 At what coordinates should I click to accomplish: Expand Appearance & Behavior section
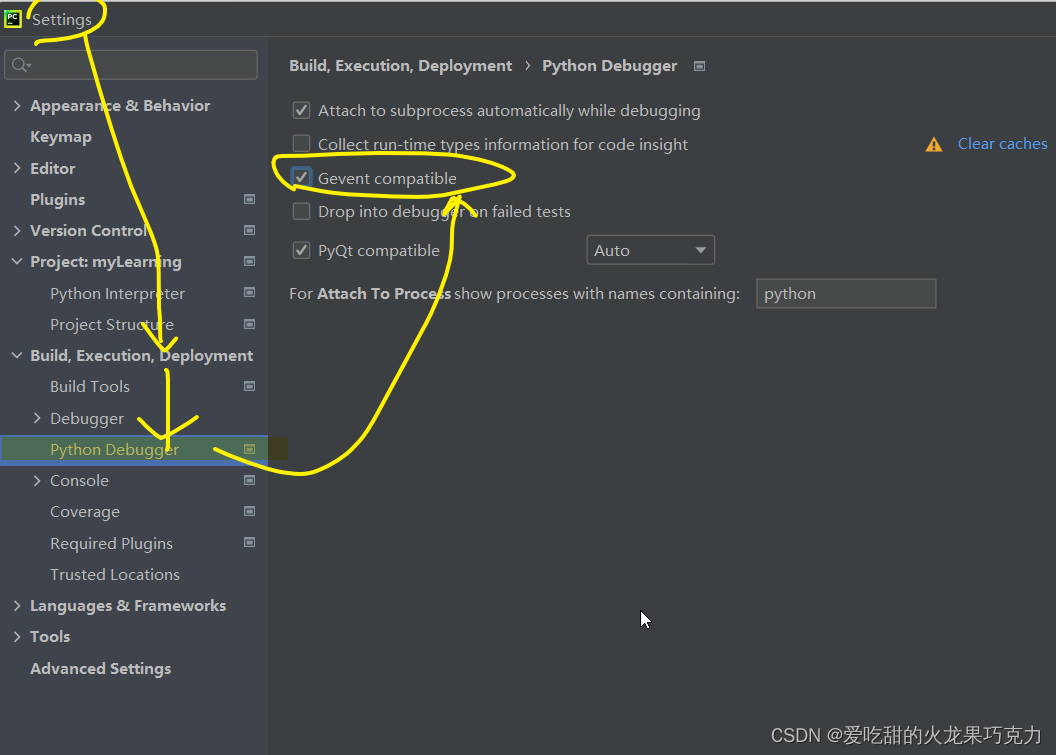click(x=17, y=106)
